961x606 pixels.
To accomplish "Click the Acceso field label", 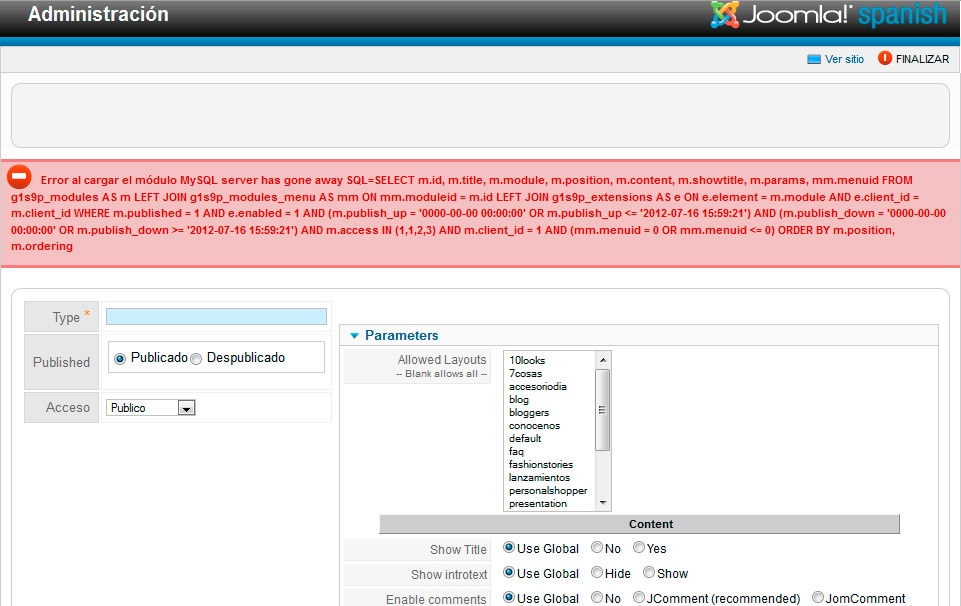I will (67, 407).
